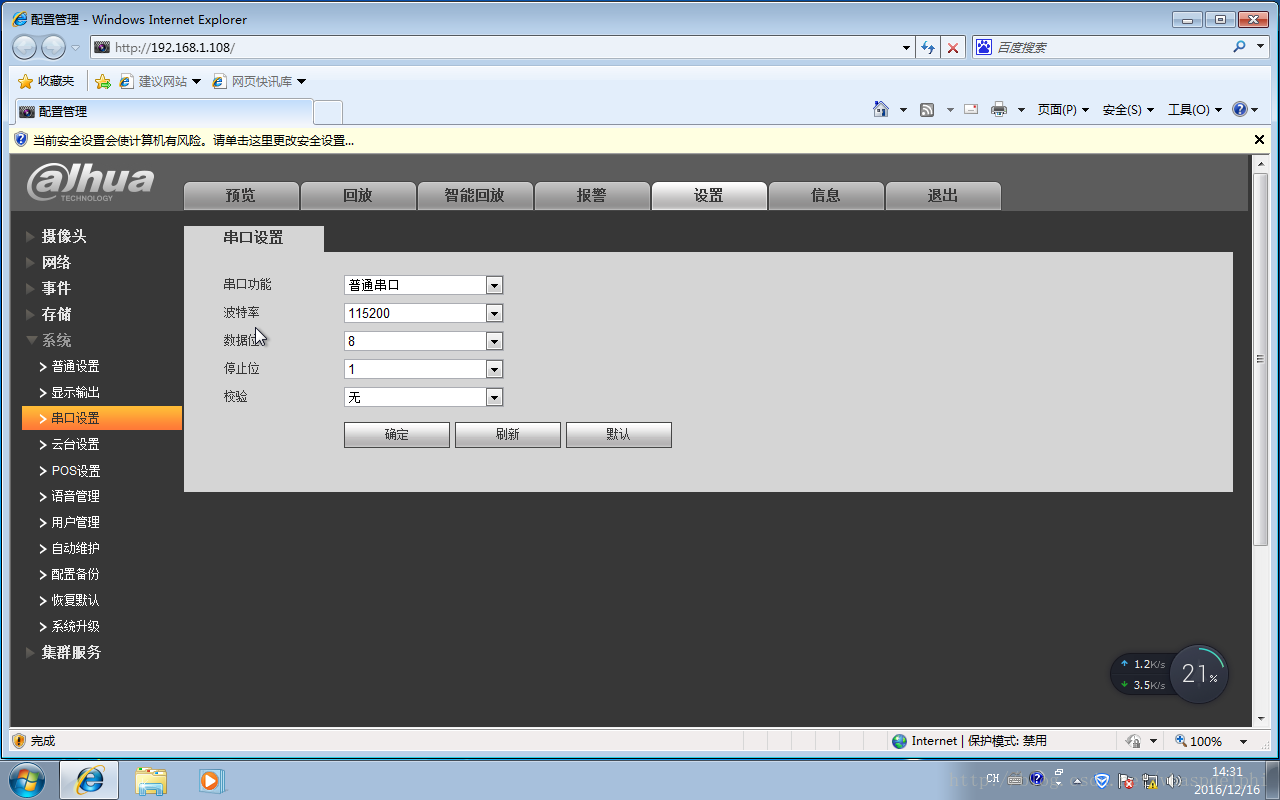
Task: Open 显示输出 in sidebar
Action: point(75,392)
